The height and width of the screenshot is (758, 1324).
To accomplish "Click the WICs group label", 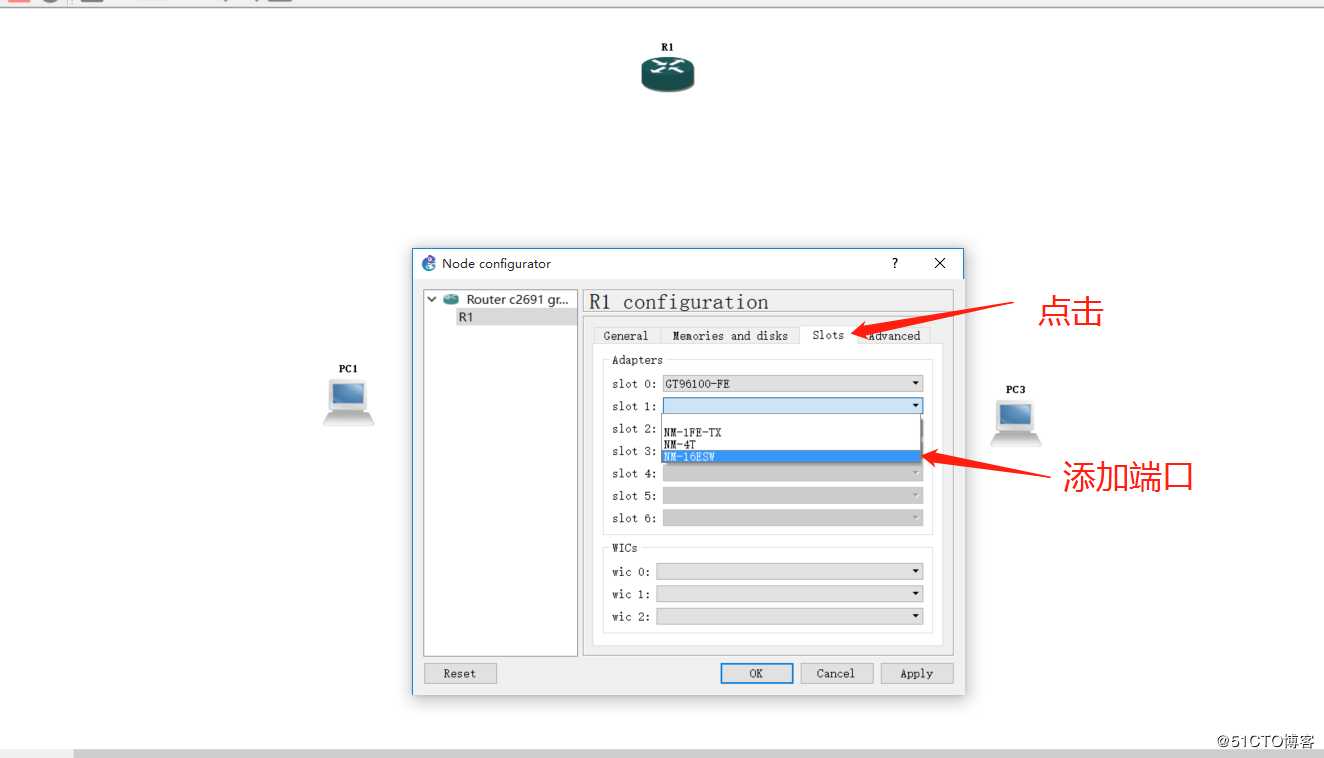I will point(625,547).
